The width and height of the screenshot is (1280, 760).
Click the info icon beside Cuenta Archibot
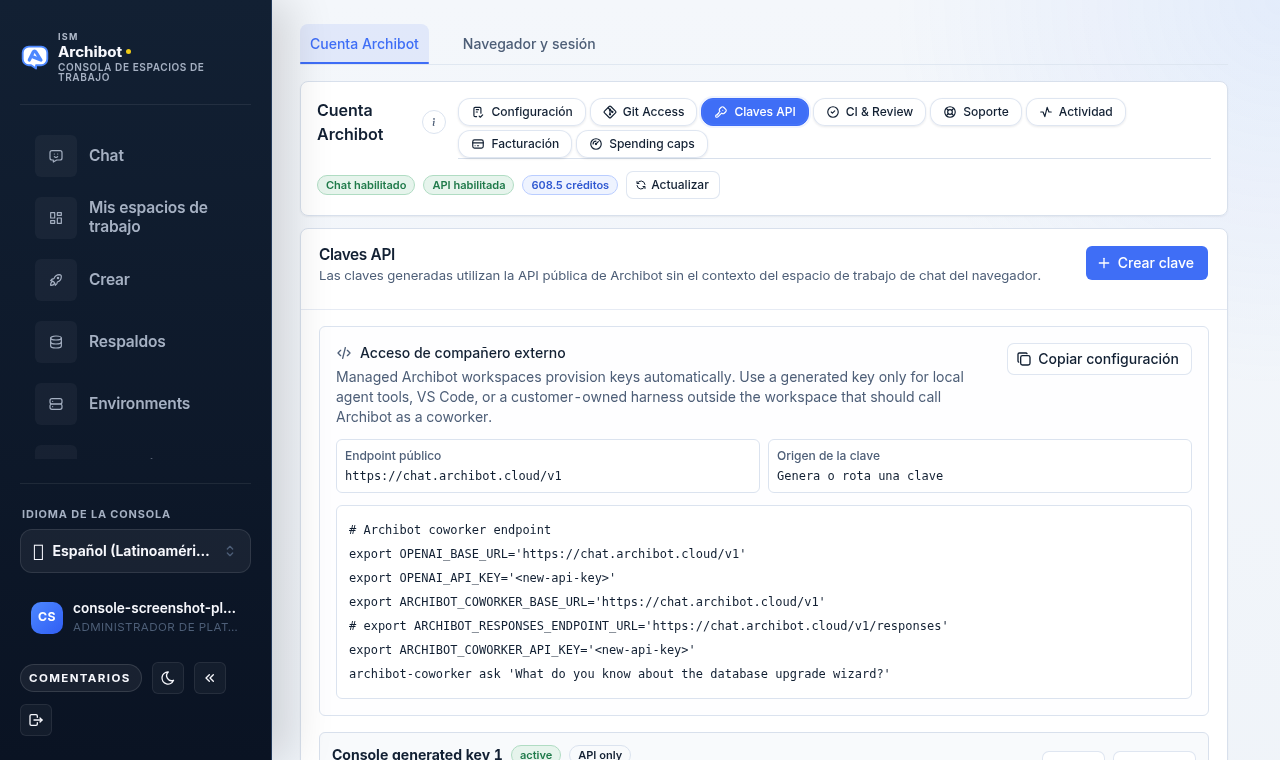click(x=434, y=122)
